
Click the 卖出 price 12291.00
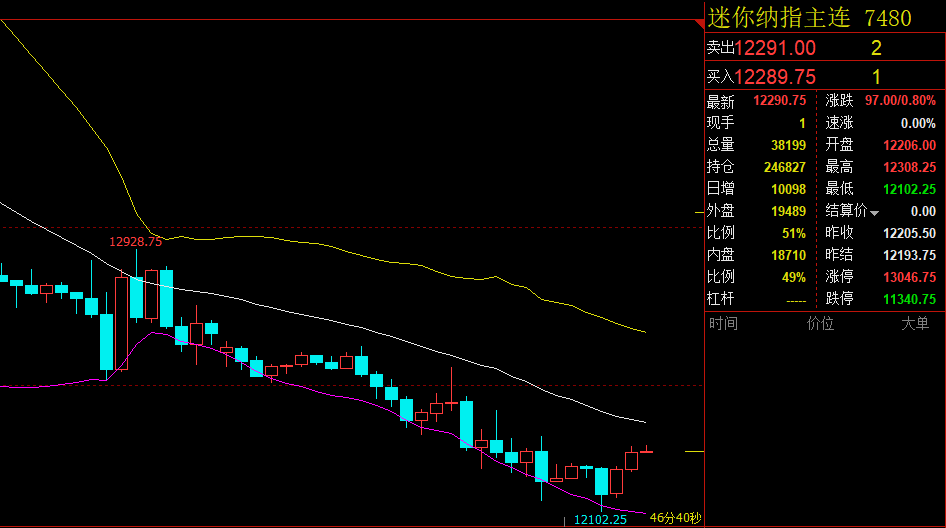(x=775, y=48)
